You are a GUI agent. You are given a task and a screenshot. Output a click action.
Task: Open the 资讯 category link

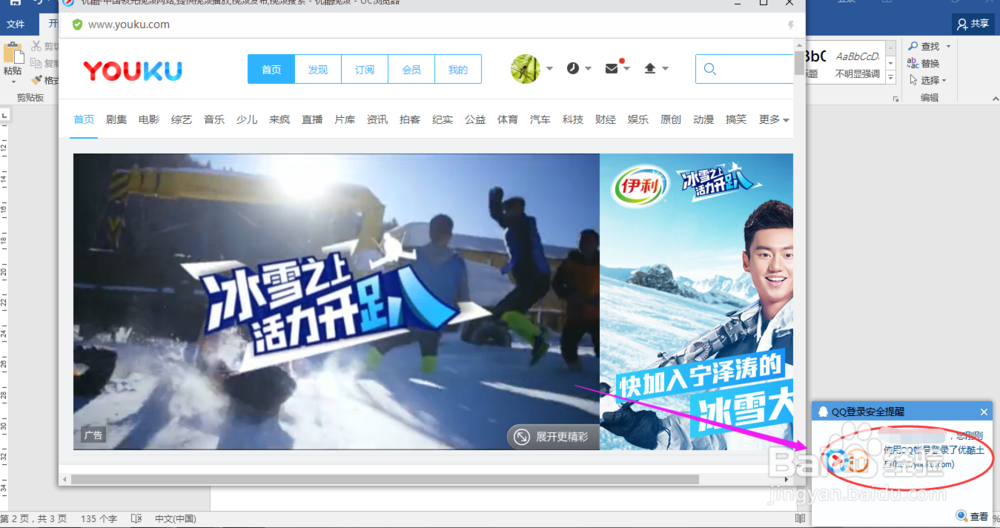pos(377,119)
